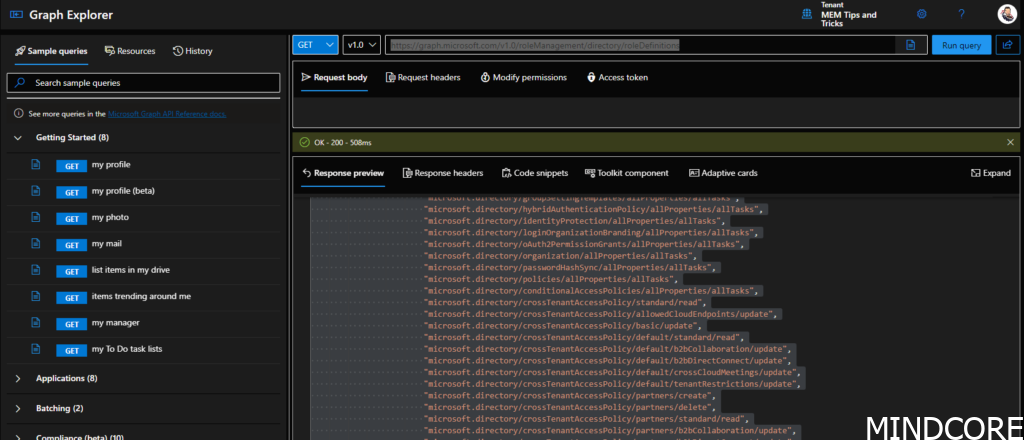Open the document icon for list items in my drive
The width and height of the screenshot is (1024, 440).
click(37, 270)
